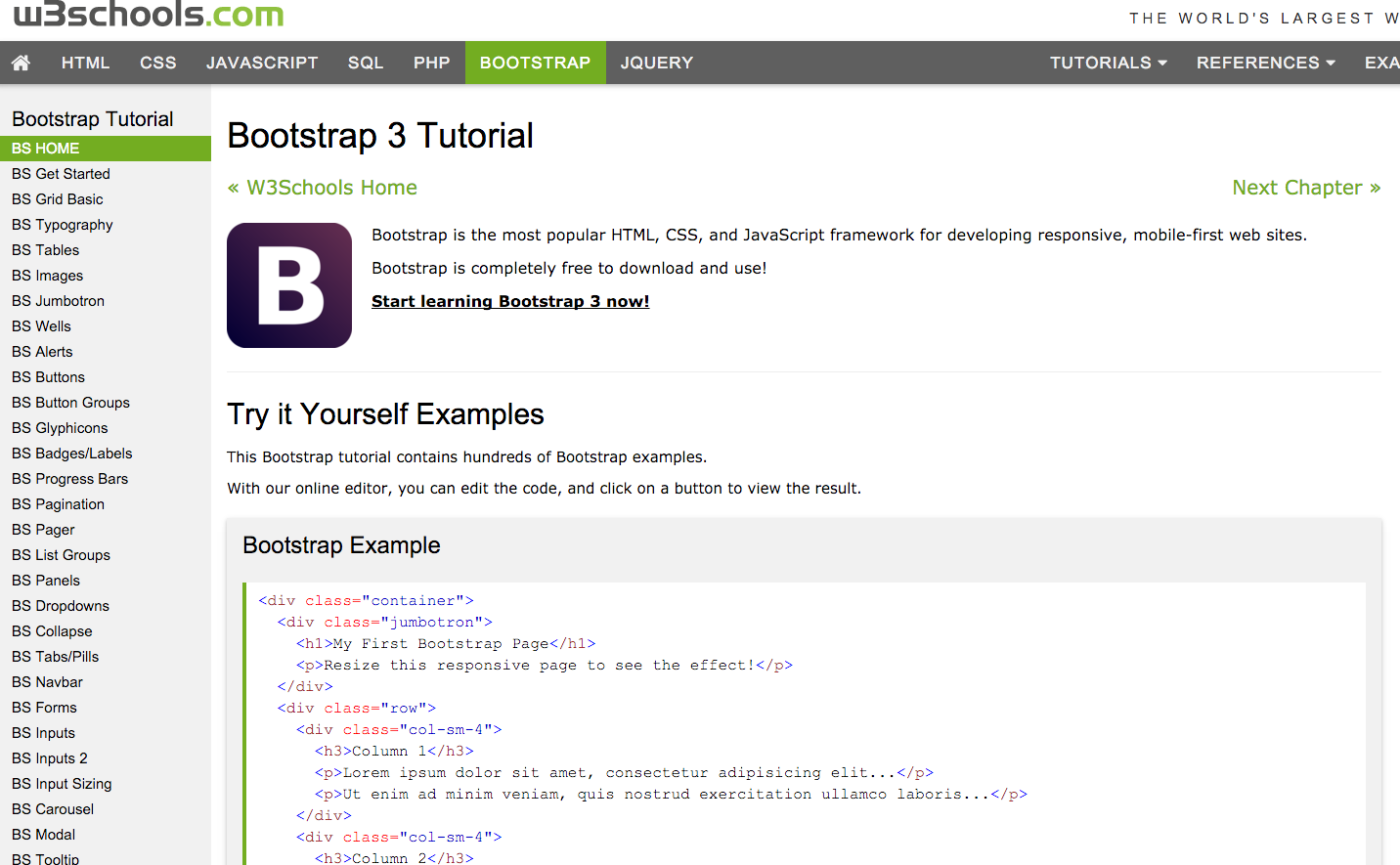This screenshot has height=865, width=1400.
Task: Click the Bootstrap Example heading
Action: tap(341, 545)
